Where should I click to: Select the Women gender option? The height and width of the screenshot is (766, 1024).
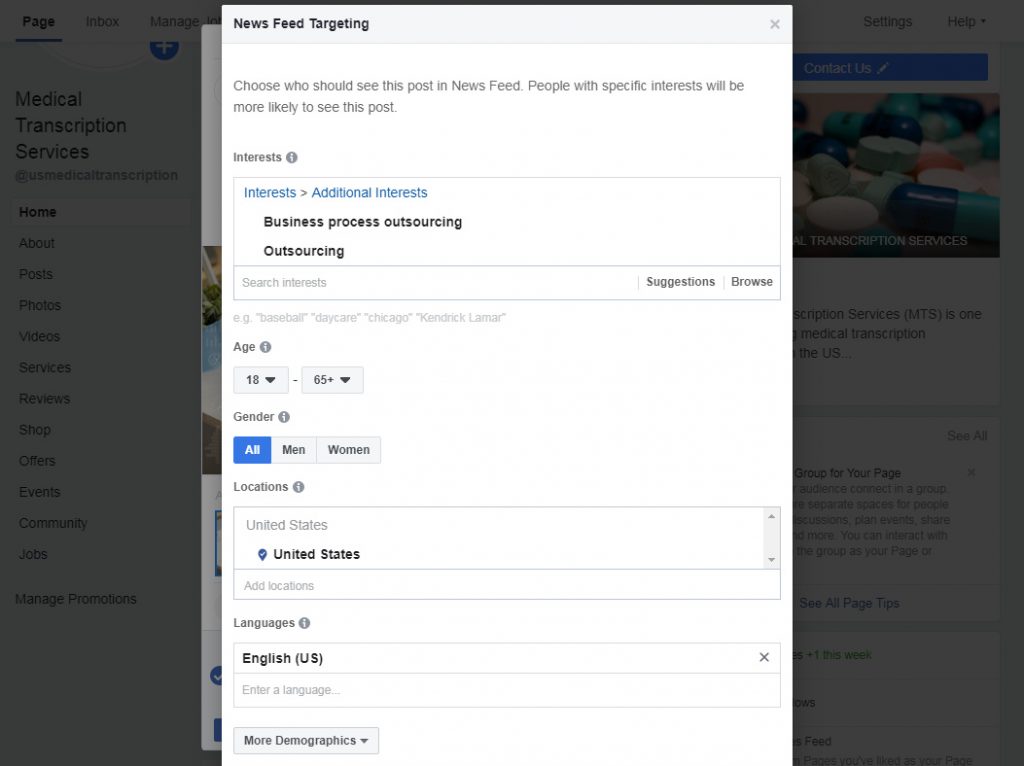click(x=348, y=450)
